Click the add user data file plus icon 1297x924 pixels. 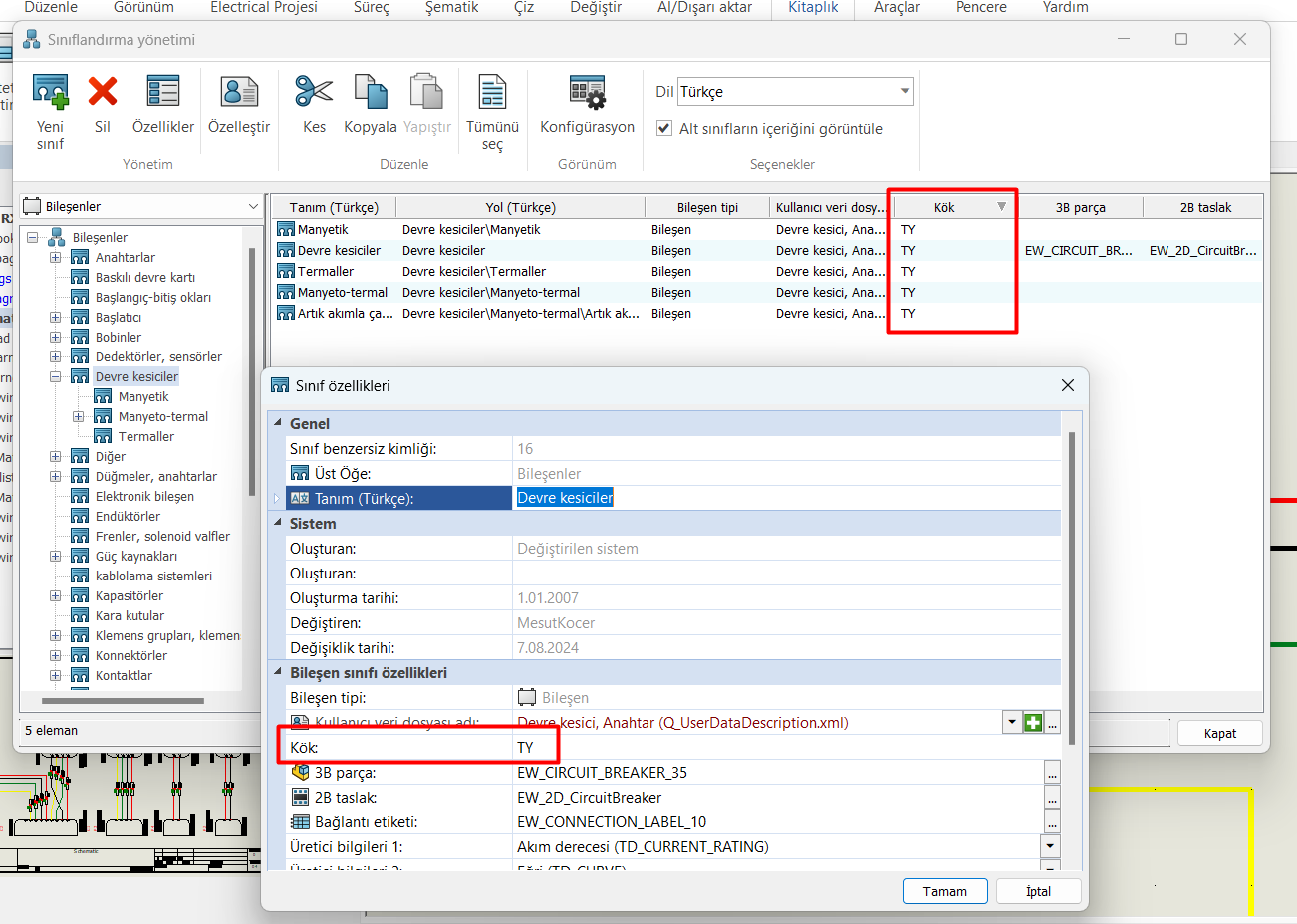(x=1033, y=723)
